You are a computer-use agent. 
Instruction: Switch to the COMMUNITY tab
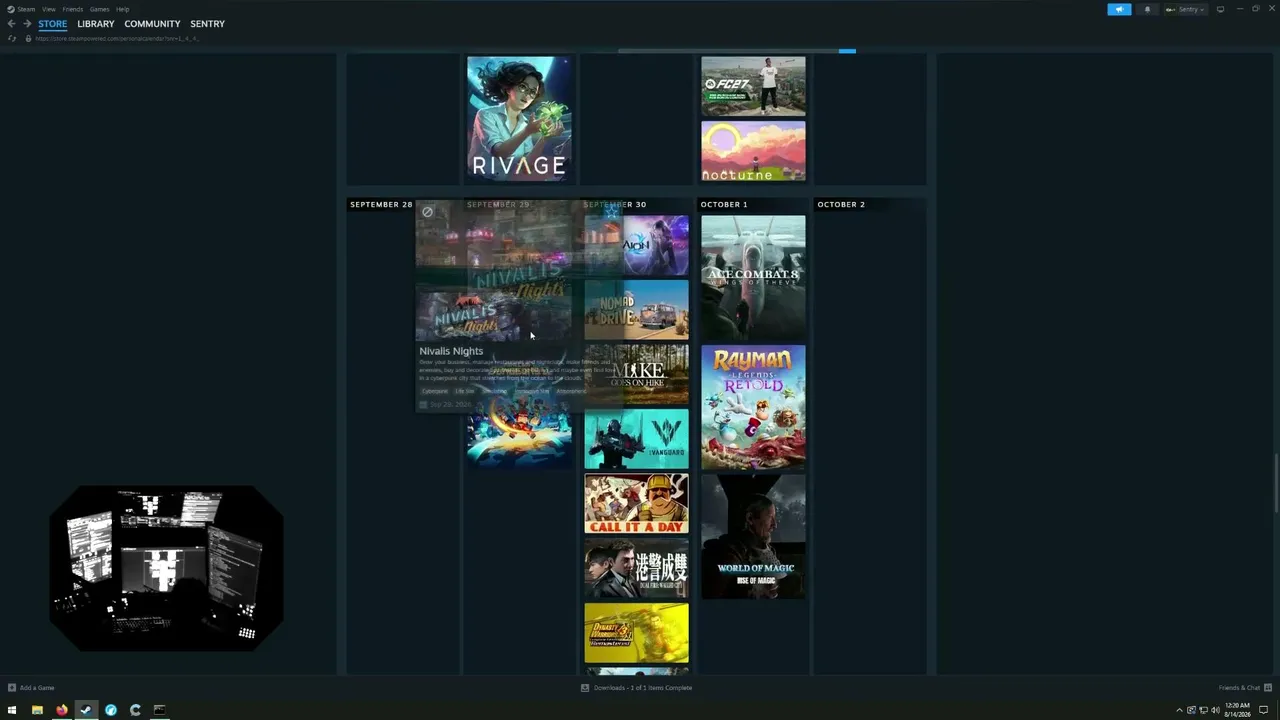click(153, 24)
